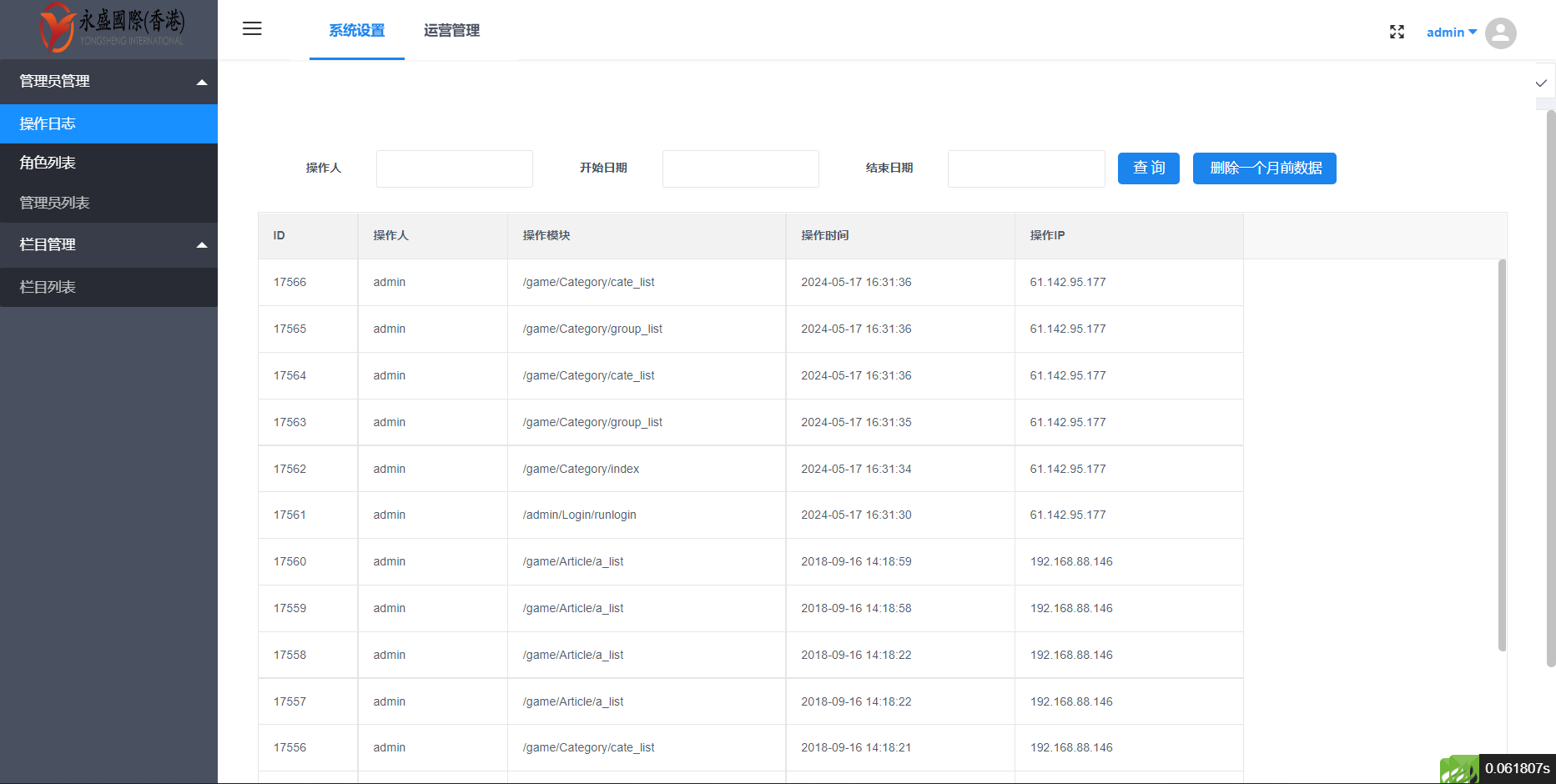Viewport: 1556px width, 784px height.
Task: Click the timestamp 2018-09-16 14:18:59
Action: tap(856, 562)
